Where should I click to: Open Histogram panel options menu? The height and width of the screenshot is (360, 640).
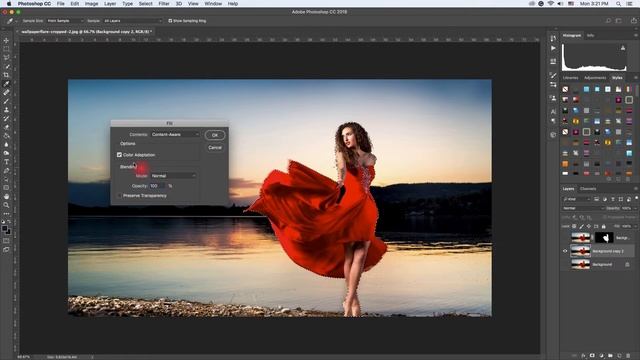[x=636, y=36]
